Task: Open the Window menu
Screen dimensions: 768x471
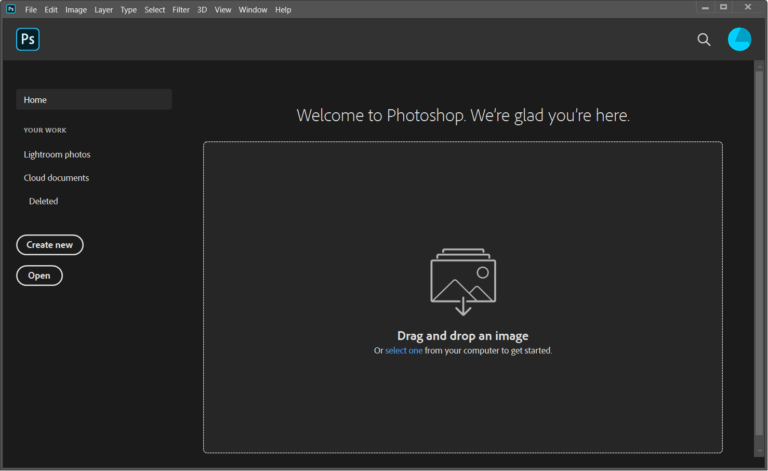Action: coord(253,10)
